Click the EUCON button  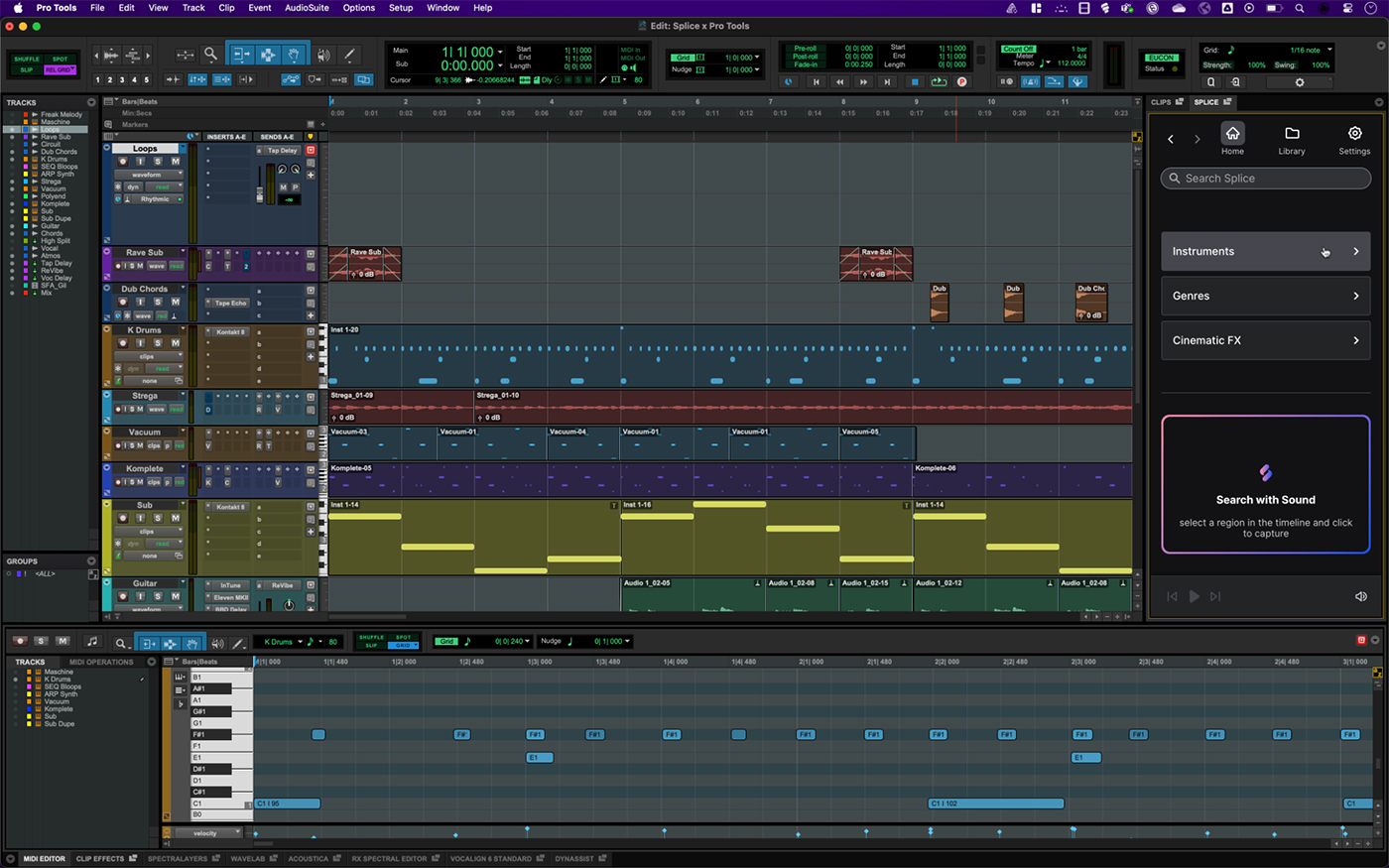pos(1161,58)
